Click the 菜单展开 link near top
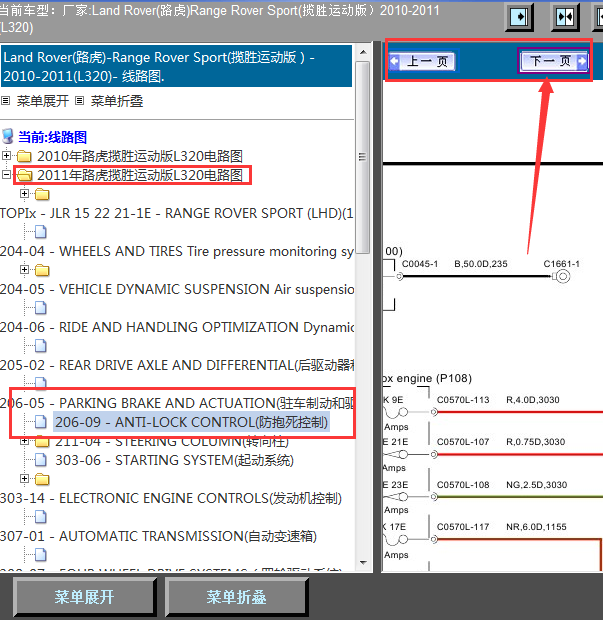The image size is (603, 620). click(43, 101)
